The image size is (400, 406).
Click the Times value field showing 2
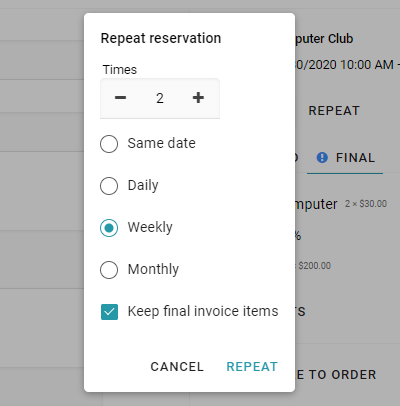(x=160, y=98)
